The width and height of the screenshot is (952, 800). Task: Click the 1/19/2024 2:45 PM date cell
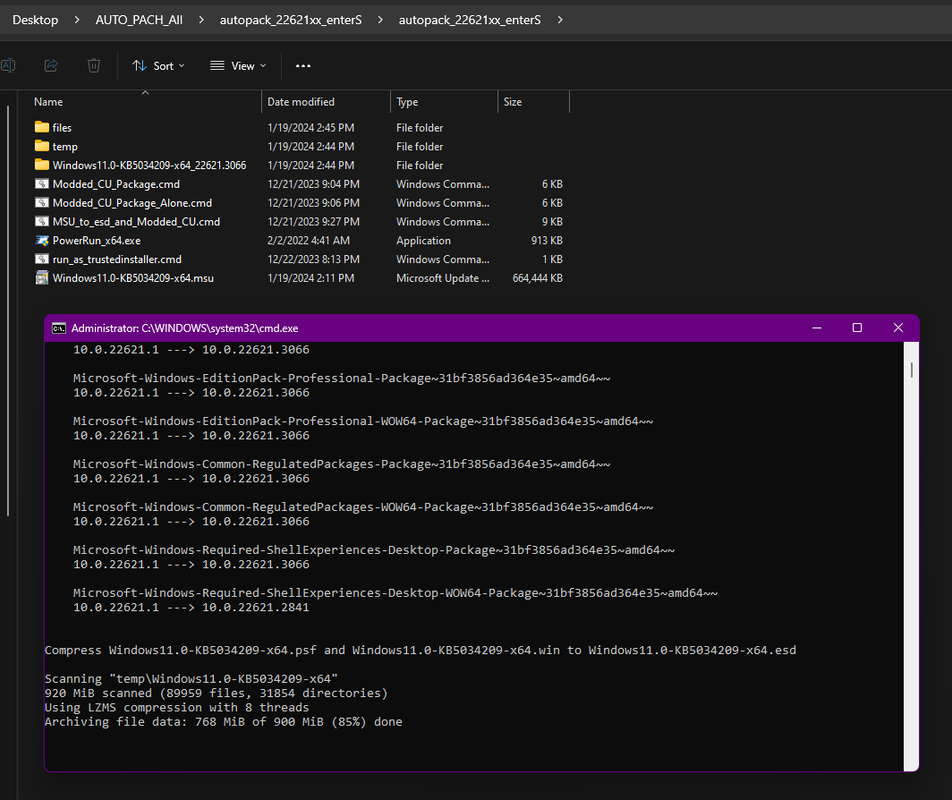pos(311,127)
